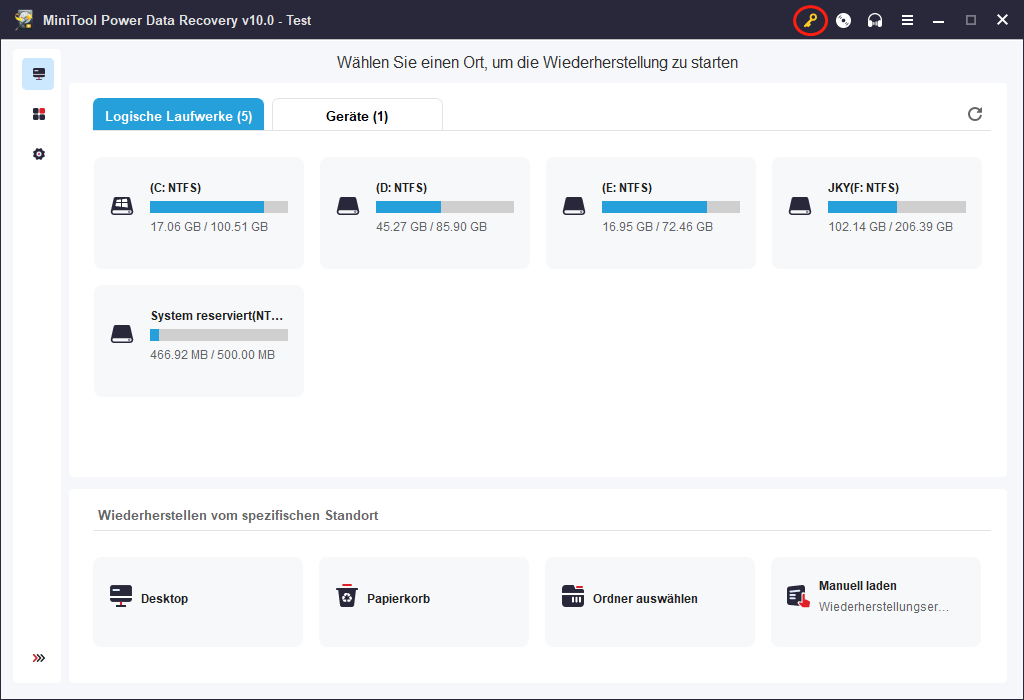
Task: Switch to the Logische Laufwerke tab
Action: [x=178, y=115]
